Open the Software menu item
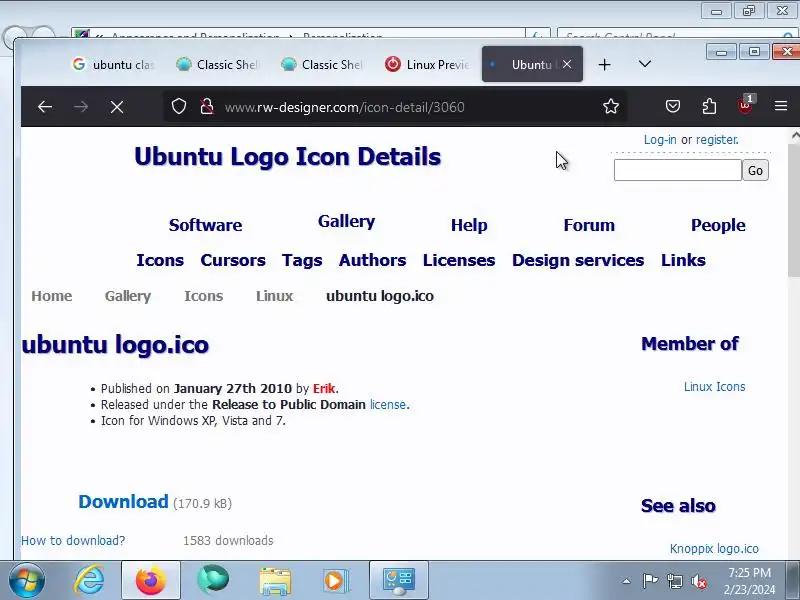Screen dimensions: 800x600 click(x=205, y=225)
